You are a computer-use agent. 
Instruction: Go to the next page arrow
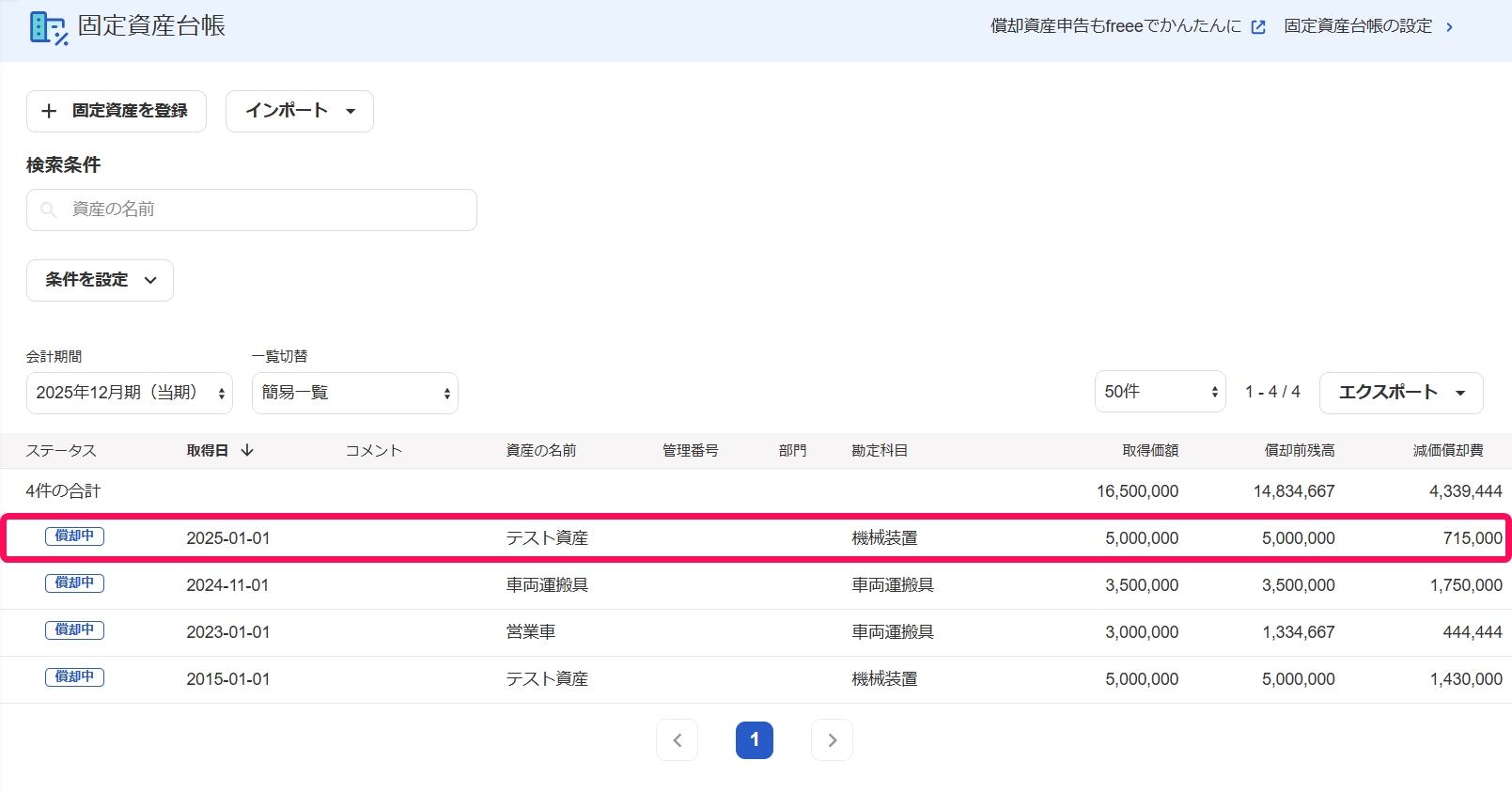832,740
